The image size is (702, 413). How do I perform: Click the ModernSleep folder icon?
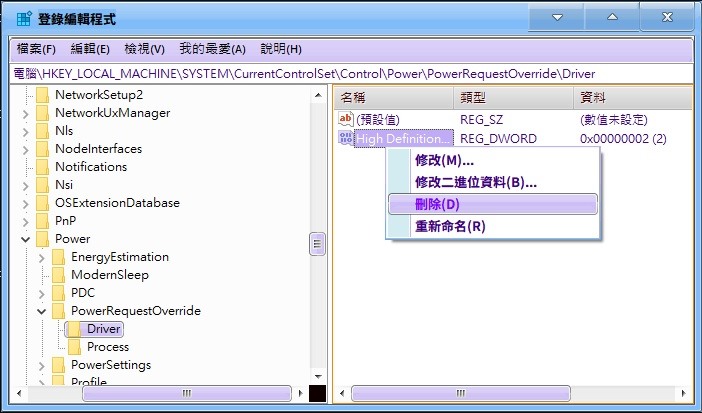click(58, 275)
